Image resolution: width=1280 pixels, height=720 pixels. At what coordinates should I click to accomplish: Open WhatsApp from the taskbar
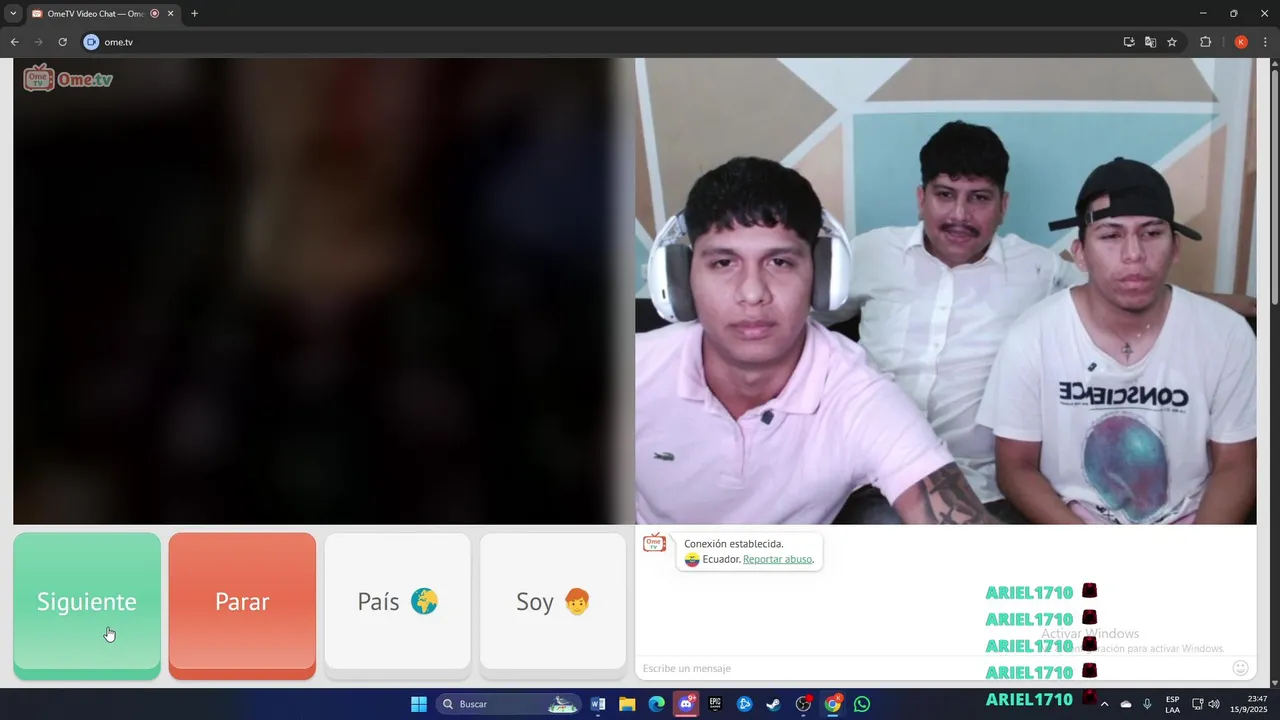[862, 704]
